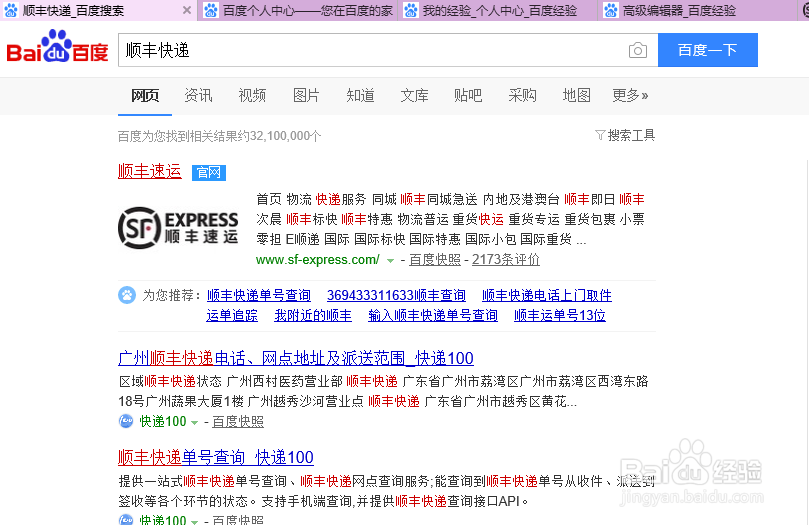Open 百度快照 for the 顺丰速运 result
This screenshot has width=809, height=525.
[x=434, y=259]
